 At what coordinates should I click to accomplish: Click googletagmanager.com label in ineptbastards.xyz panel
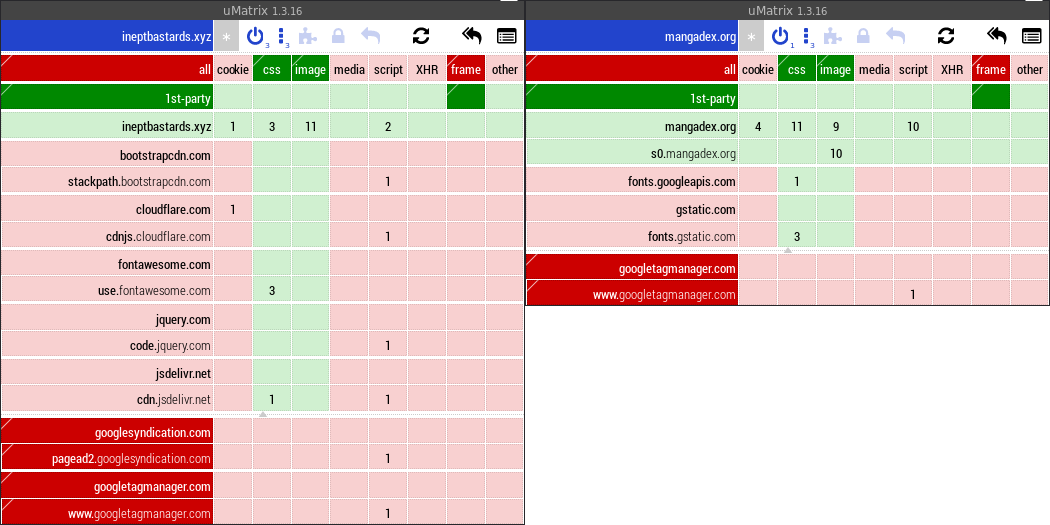107,486
